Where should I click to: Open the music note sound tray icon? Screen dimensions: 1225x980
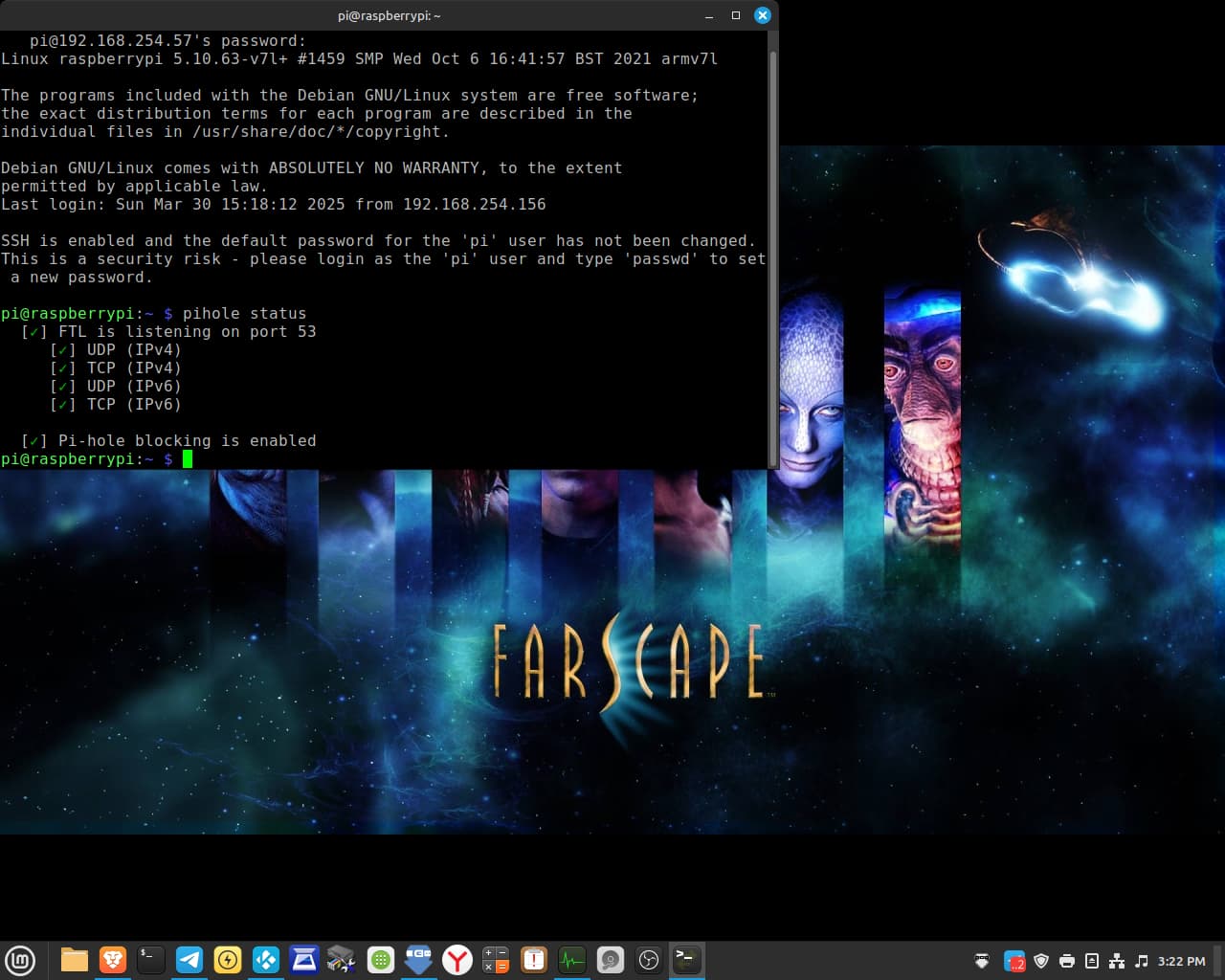[1141, 961]
